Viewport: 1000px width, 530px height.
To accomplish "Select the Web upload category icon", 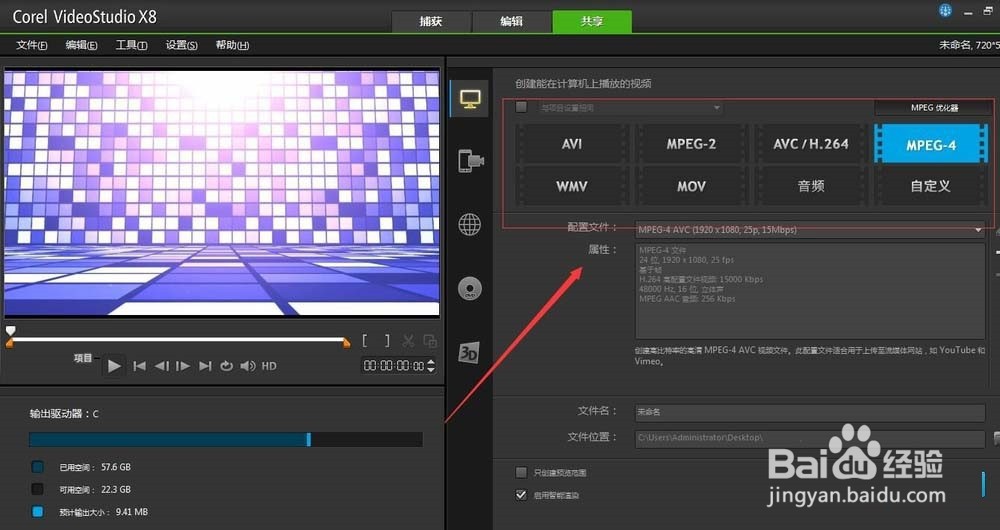I will tap(470, 224).
